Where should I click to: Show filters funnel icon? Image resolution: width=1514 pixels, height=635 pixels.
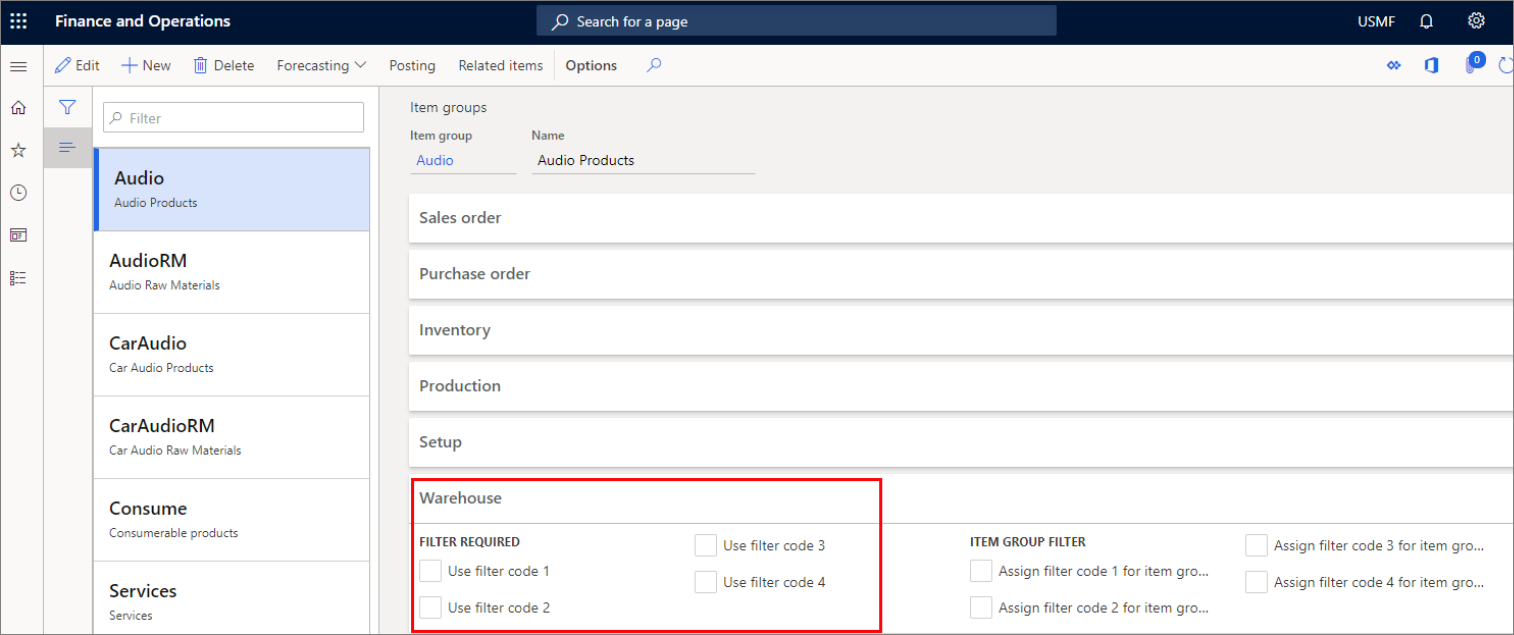pyautogui.click(x=67, y=107)
